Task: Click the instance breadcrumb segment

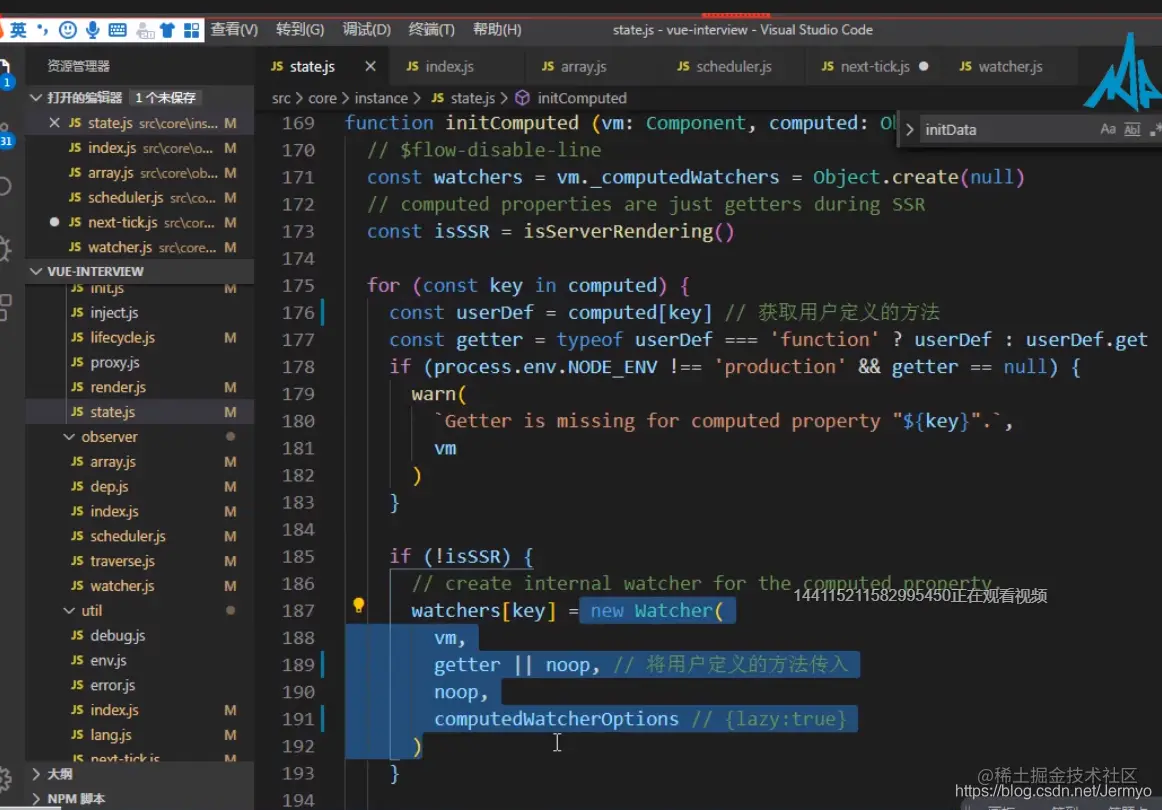Action: (x=381, y=98)
